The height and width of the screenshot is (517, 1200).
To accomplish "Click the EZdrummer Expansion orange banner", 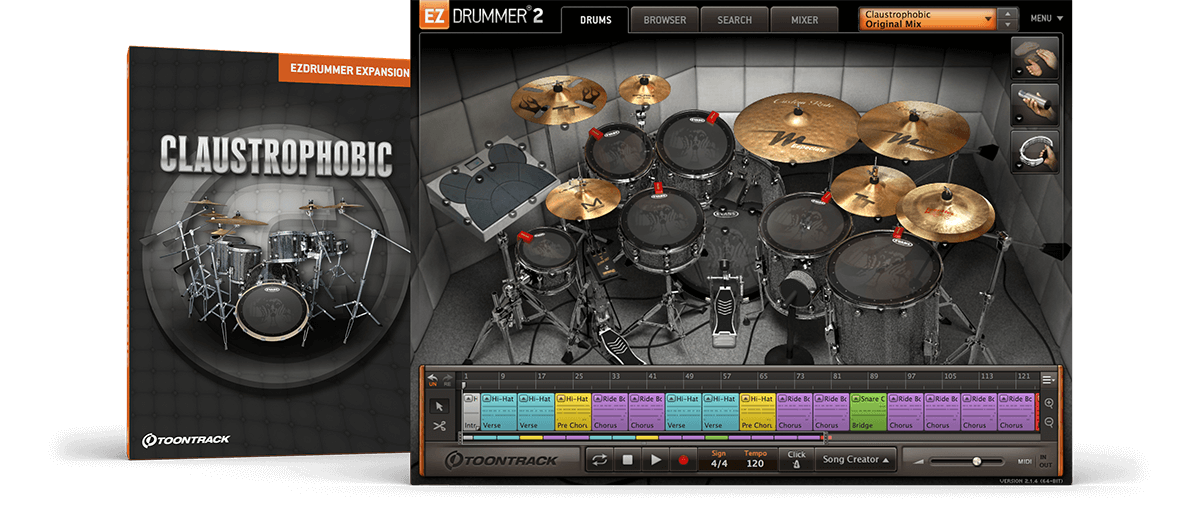I will 343,72.
